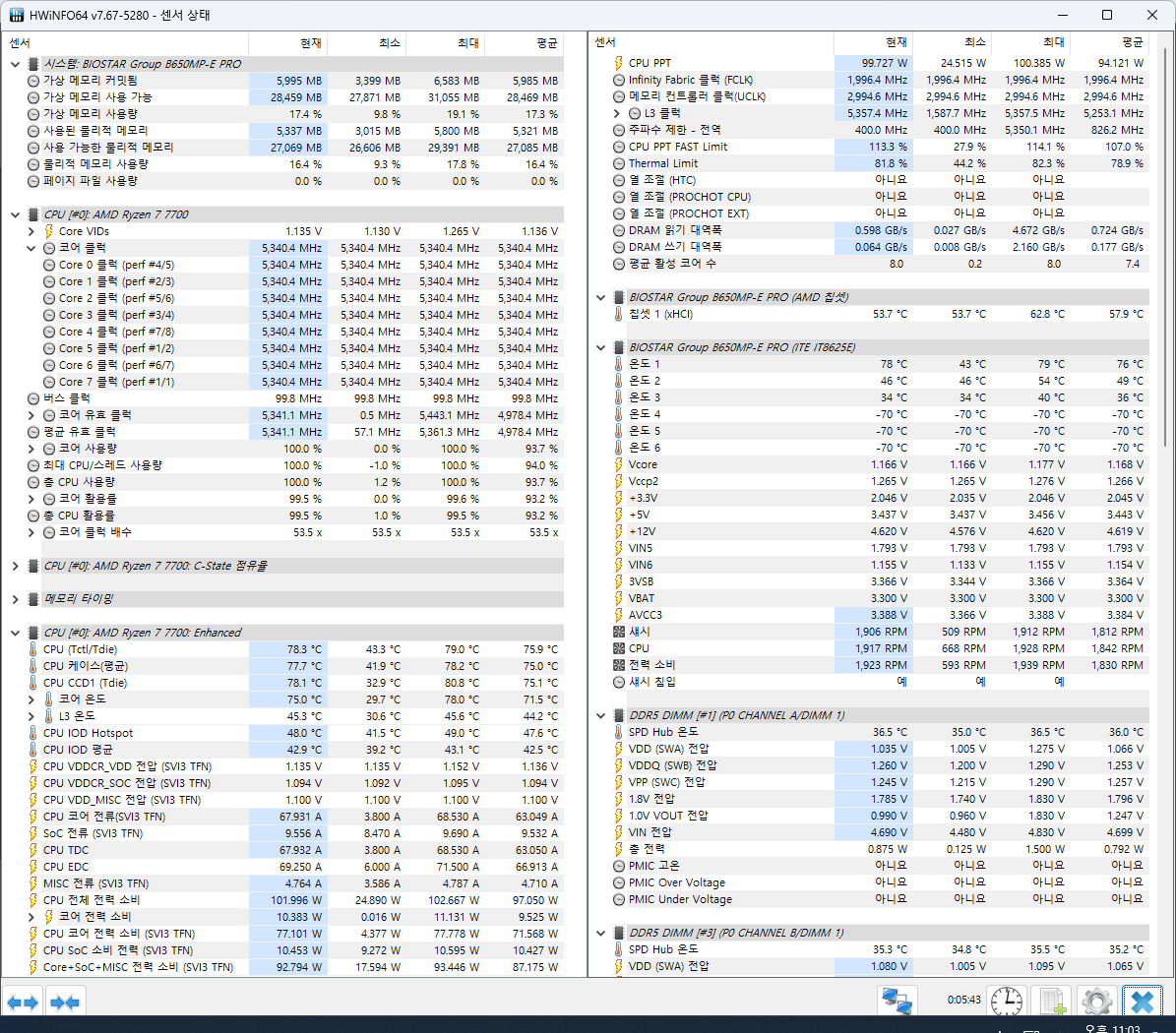Click left pane 최소 column header
Screen dimensions: 1176x1033
367,42
